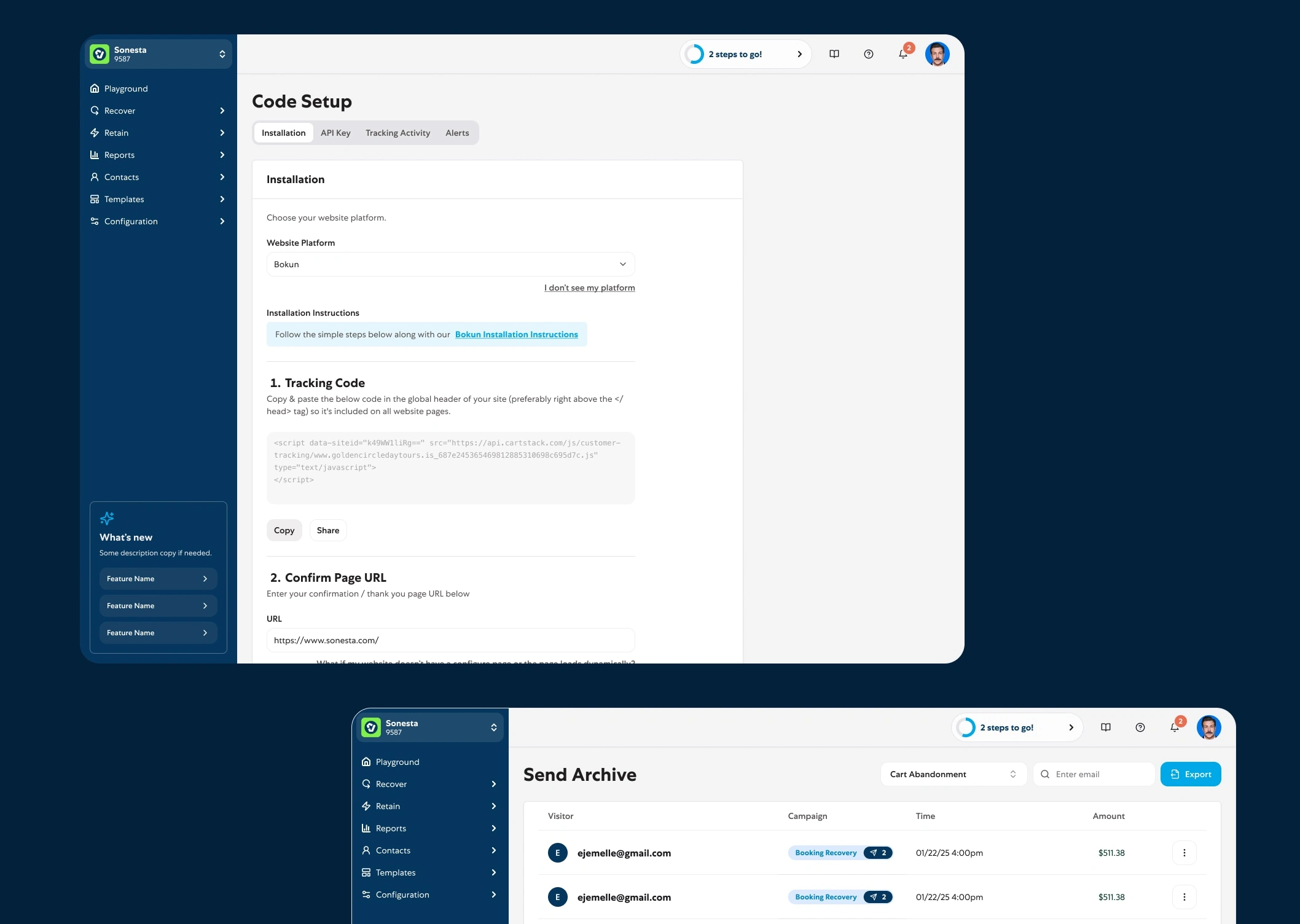Click the Copy button under tracking code
The image size is (1300, 924).
tap(284, 530)
